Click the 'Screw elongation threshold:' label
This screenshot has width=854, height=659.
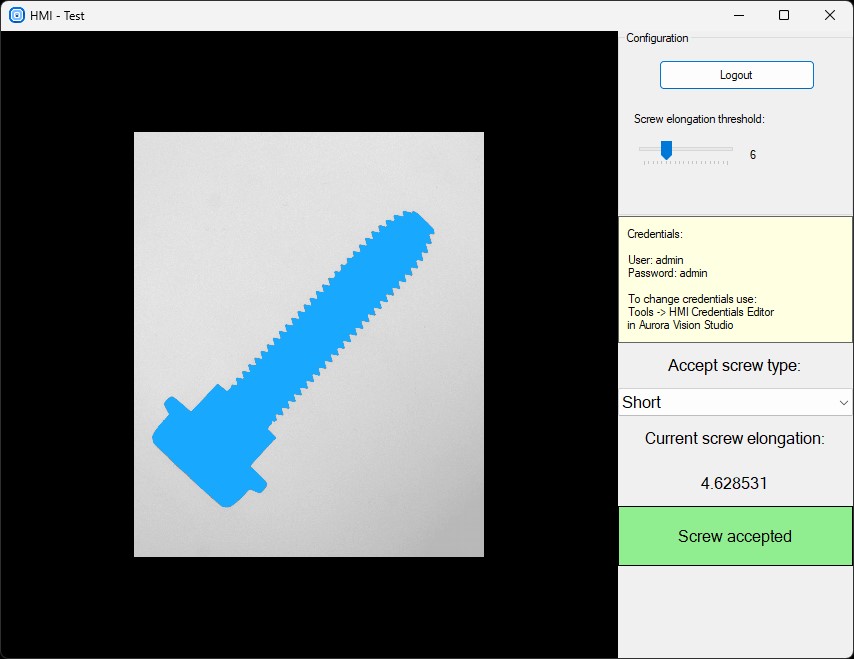click(x=699, y=119)
